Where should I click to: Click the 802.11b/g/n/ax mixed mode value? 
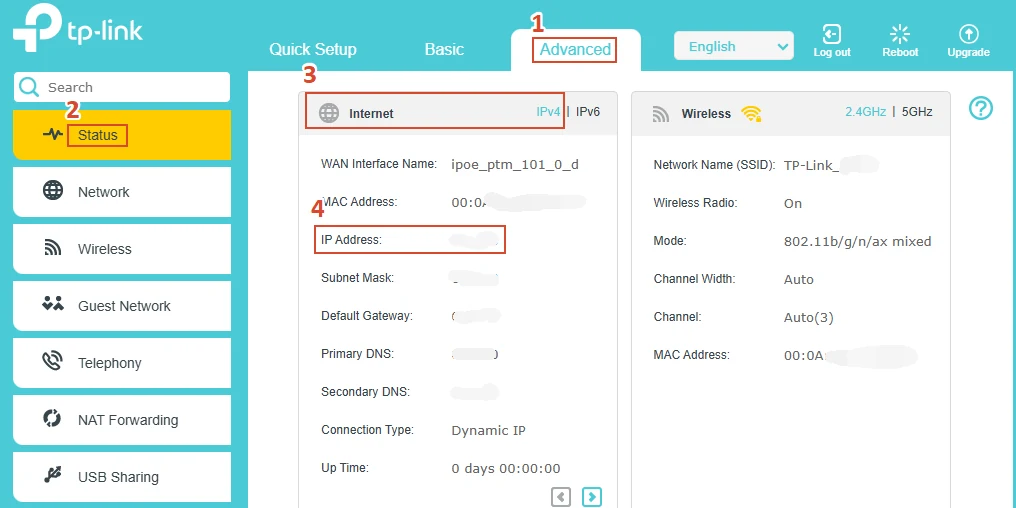(x=858, y=242)
